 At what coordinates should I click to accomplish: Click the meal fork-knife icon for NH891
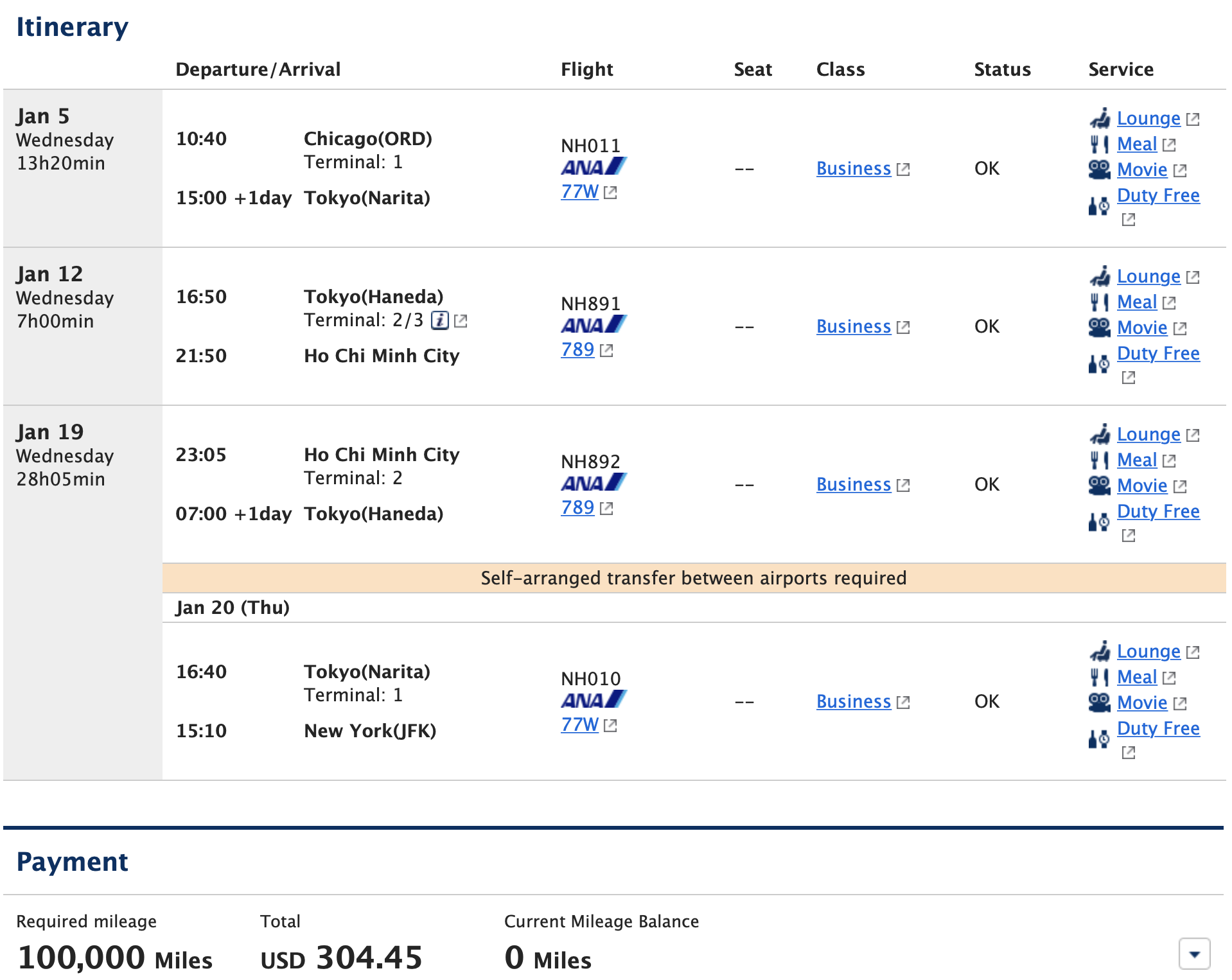tap(1100, 302)
